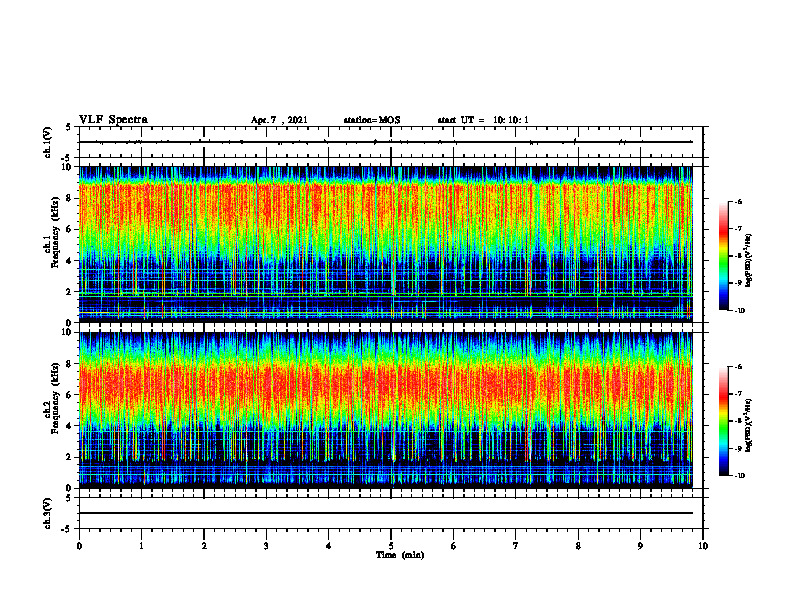792x612 pixels.
Task: Click the '5' voltage tick on ch.1(V) panel
Action: pos(70,127)
